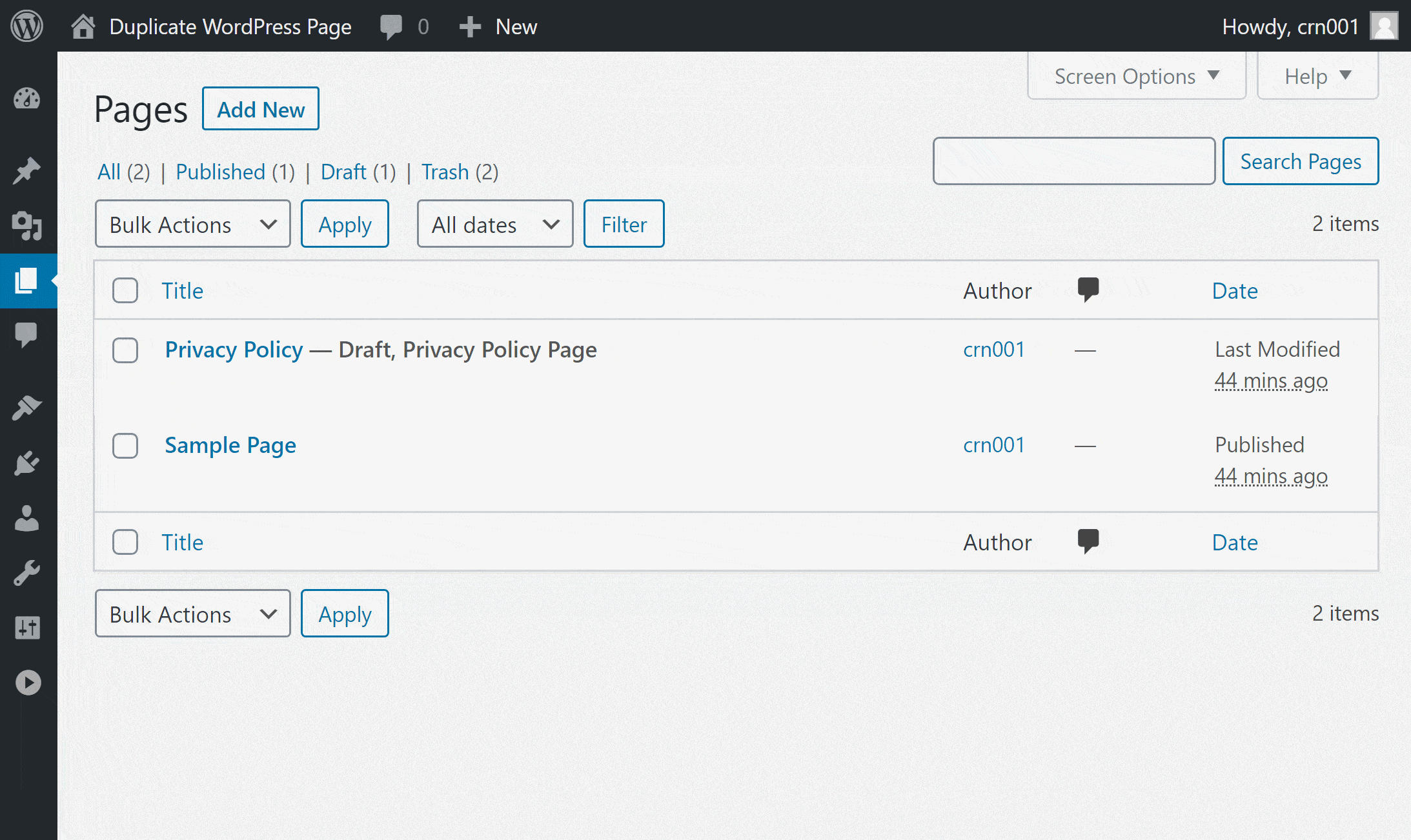1411x840 pixels.
Task: Open Posts using the pushpin sidebar icon
Action: click(28, 171)
